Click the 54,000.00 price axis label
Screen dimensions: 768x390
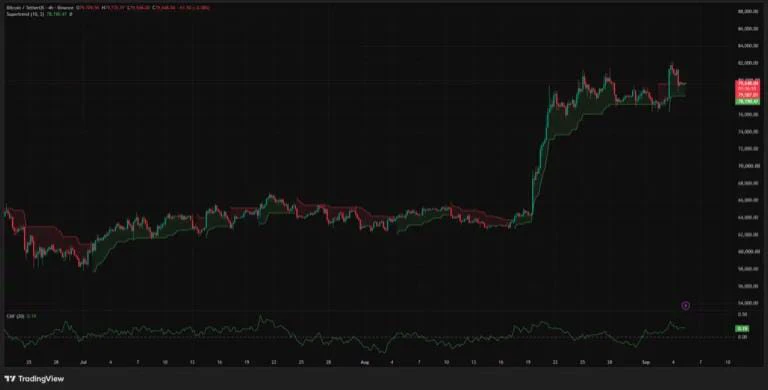coord(749,303)
